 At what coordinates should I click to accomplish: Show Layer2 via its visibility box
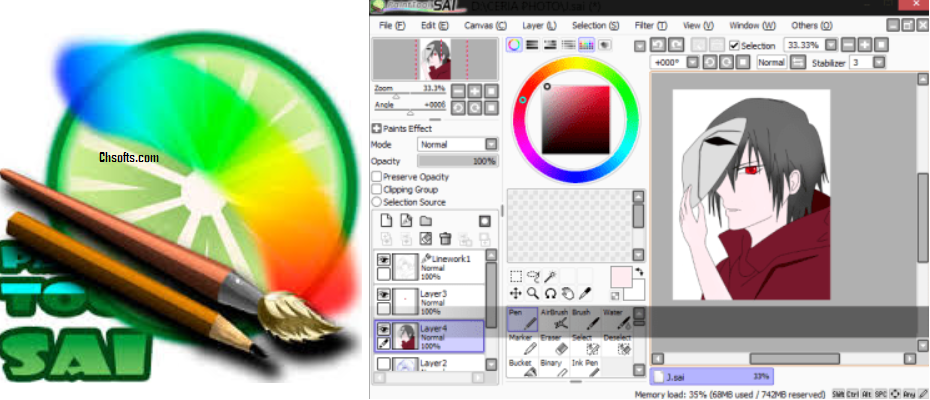click(x=384, y=363)
